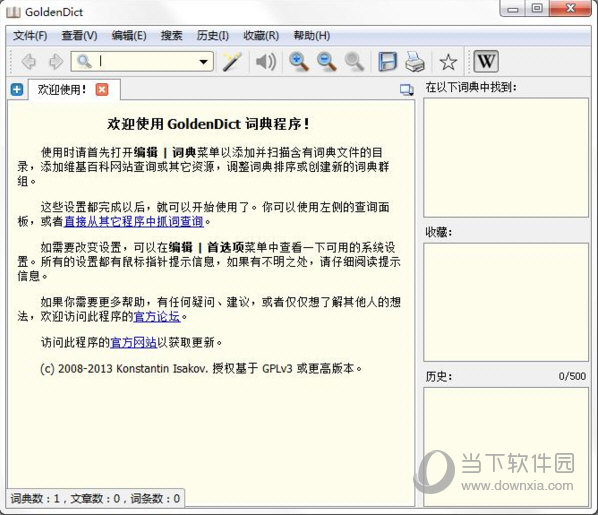Open the tab list dropdown button
This screenshot has height=515, width=598.
click(407, 90)
